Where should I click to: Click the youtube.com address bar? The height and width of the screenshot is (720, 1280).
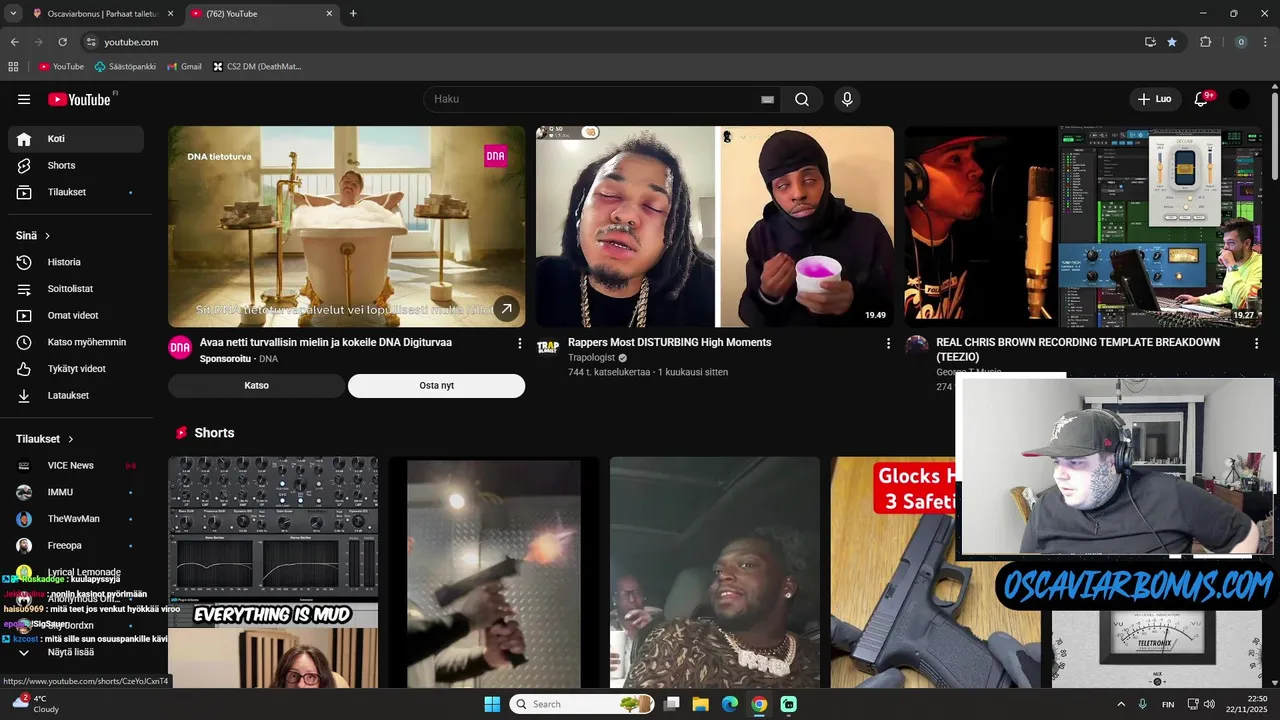point(610,42)
